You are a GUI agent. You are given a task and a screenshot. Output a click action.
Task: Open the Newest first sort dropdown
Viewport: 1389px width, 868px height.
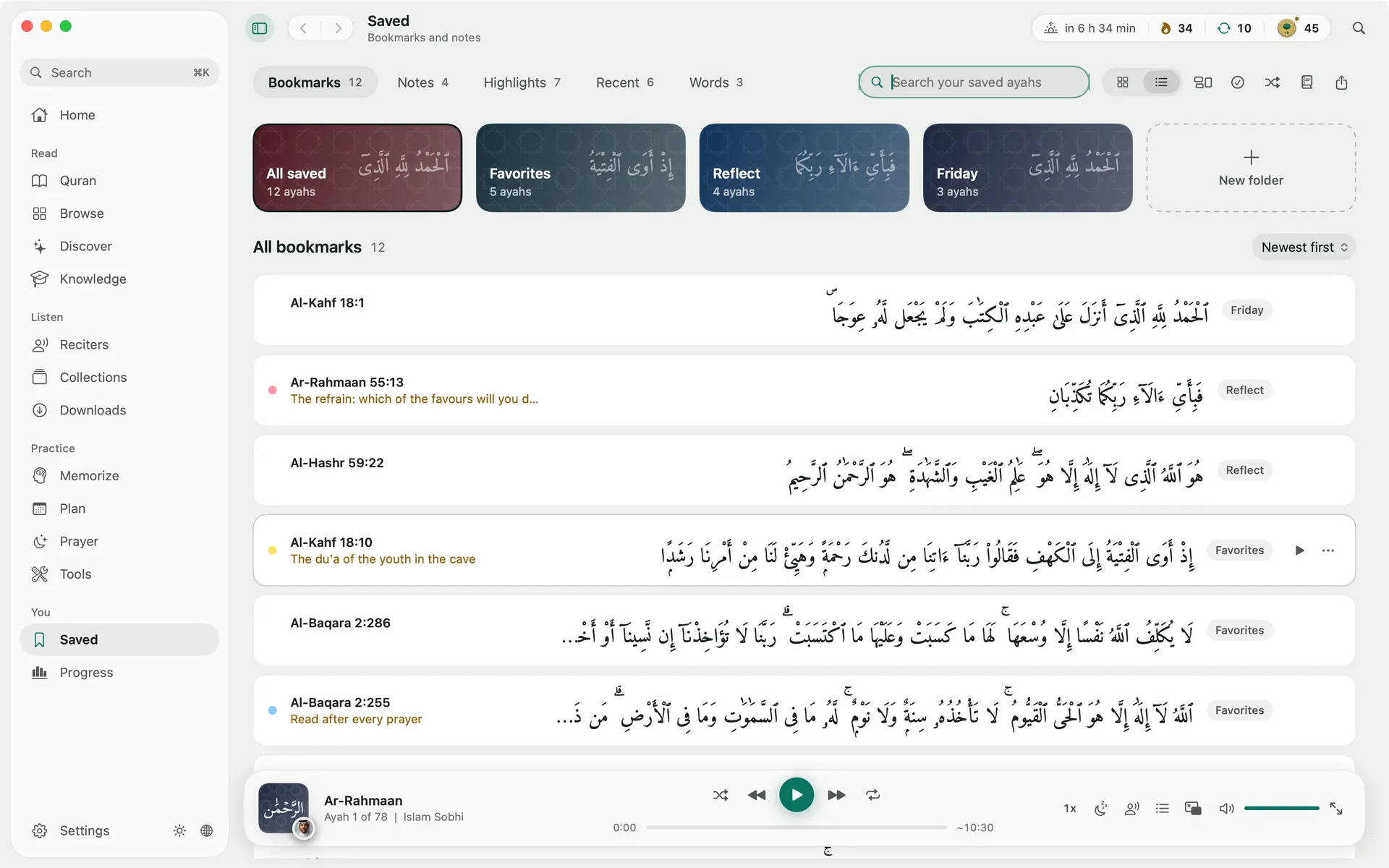click(1304, 247)
